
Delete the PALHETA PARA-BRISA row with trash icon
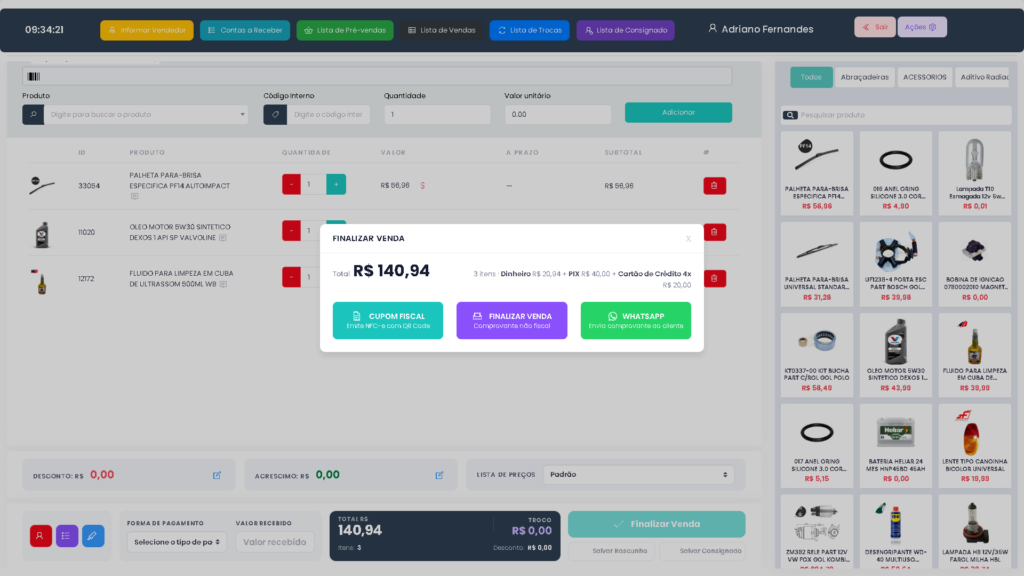(x=714, y=185)
